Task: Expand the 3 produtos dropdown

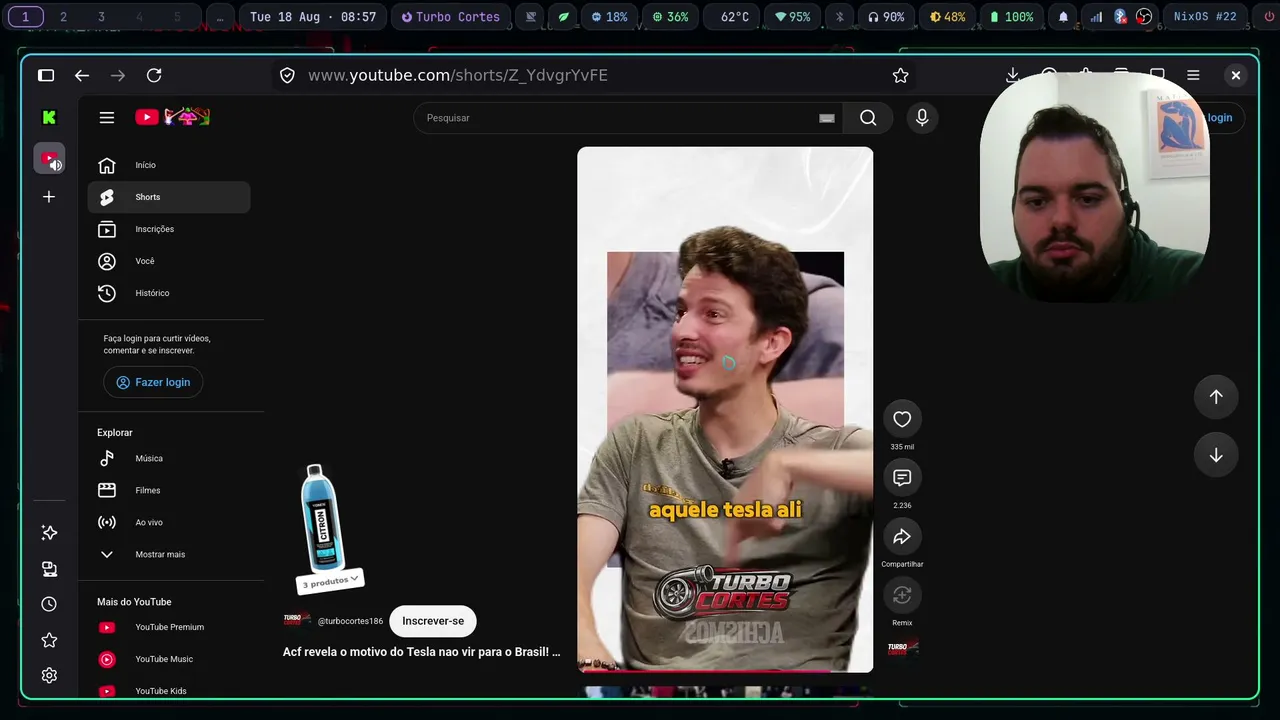Action: (330, 581)
